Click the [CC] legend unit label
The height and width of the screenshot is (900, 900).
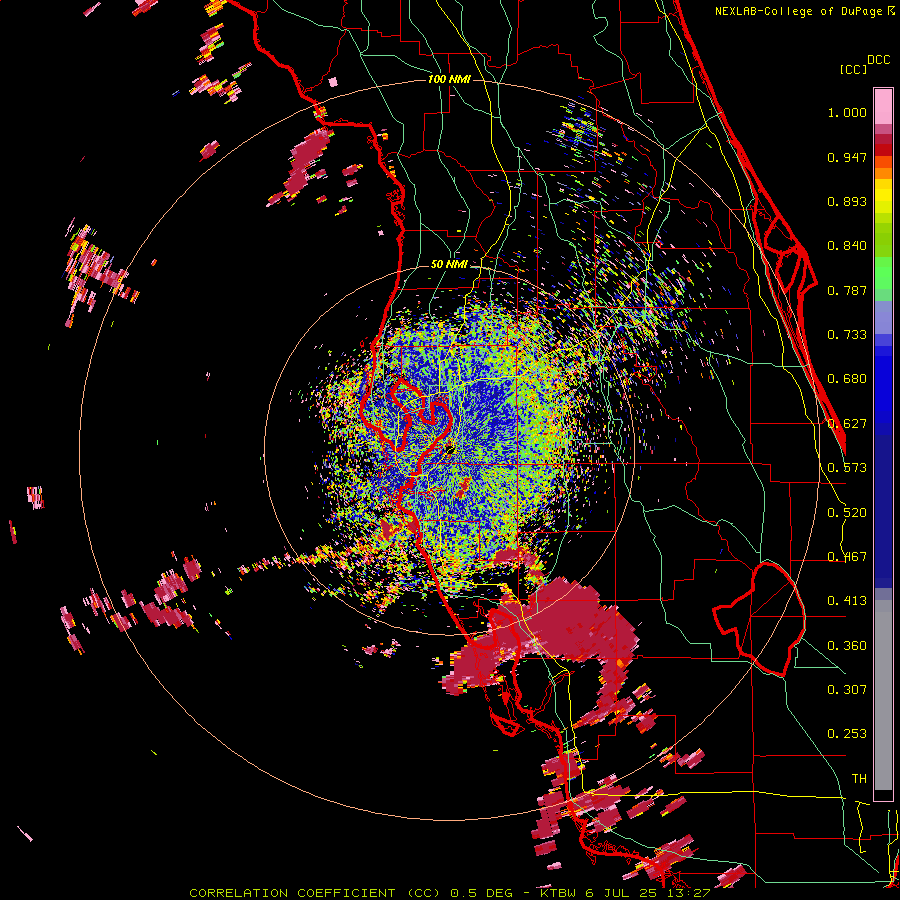coord(853,69)
